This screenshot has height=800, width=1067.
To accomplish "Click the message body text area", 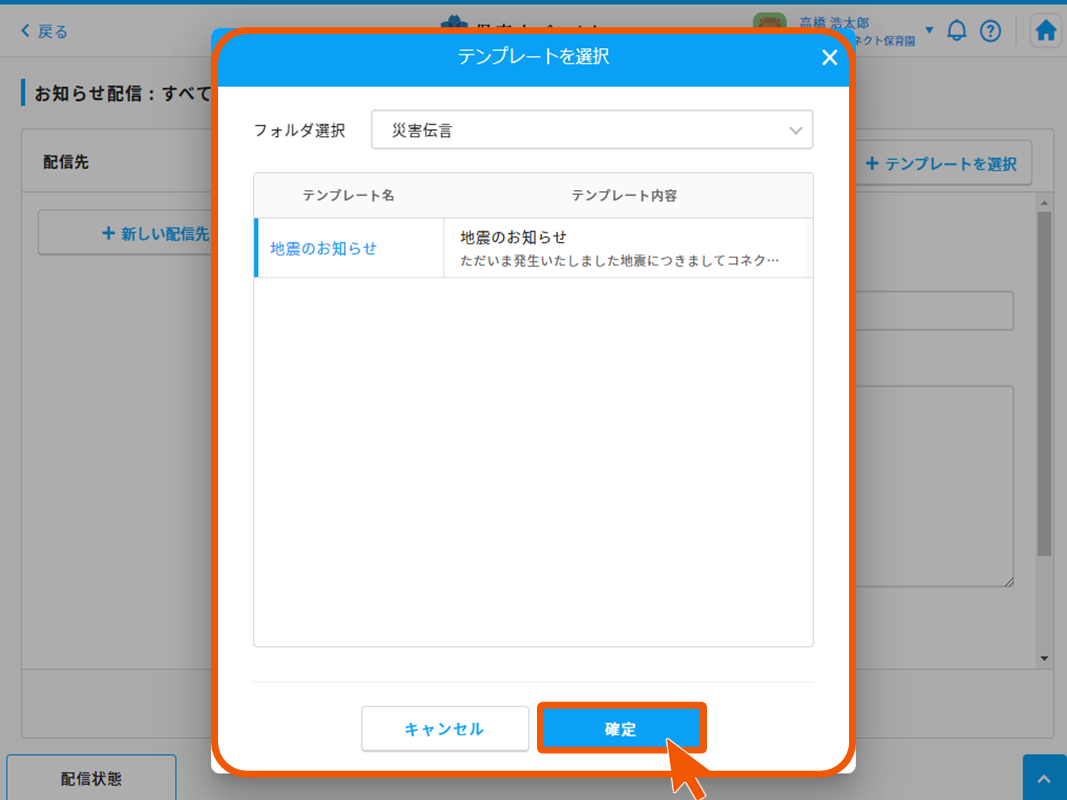I will [935, 486].
